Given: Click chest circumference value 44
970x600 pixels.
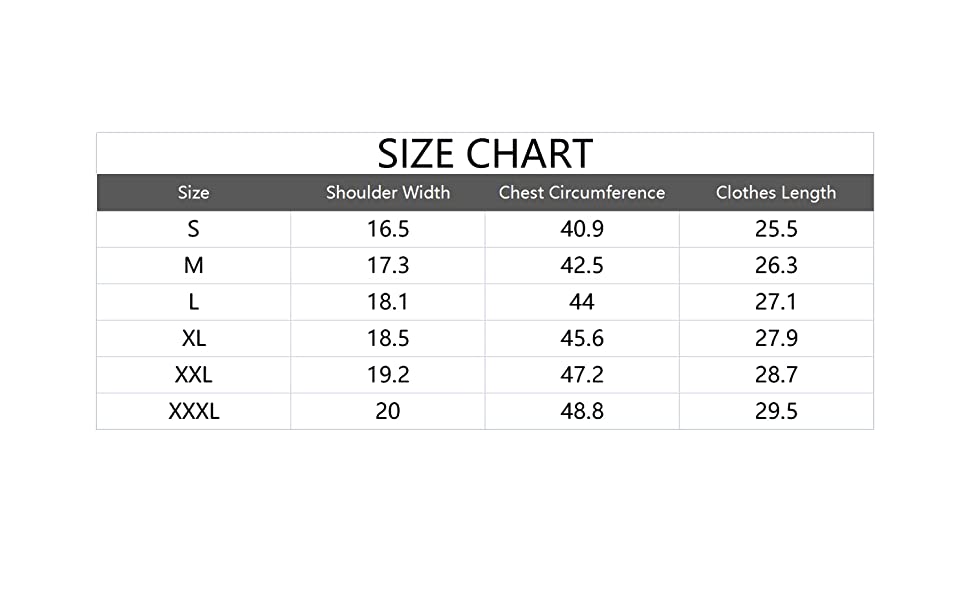Looking at the screenshot, I should pyautogui.click(x=582, y=302).
